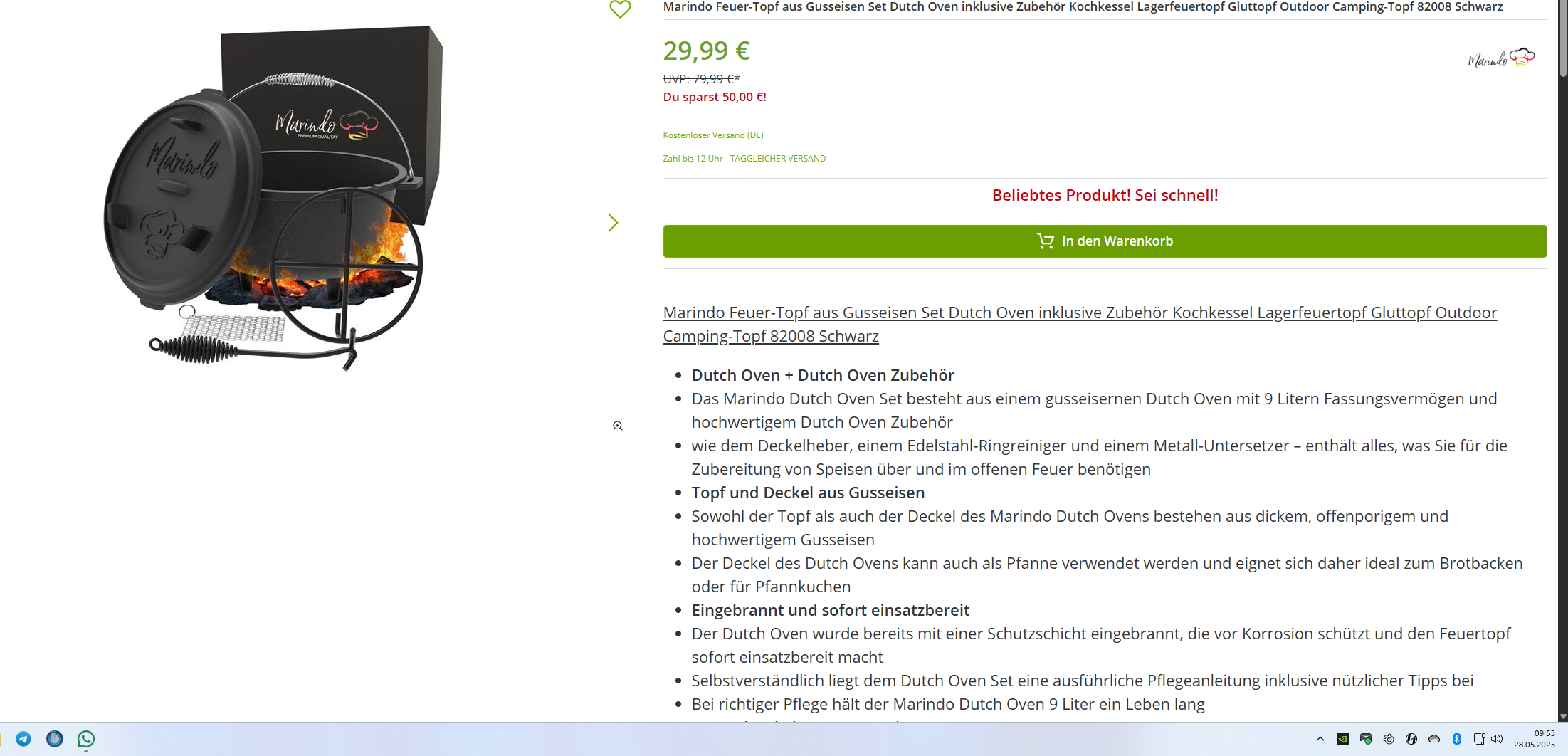
Task: Open clock and date in taskbar
Action: (x=1535, y=739)
